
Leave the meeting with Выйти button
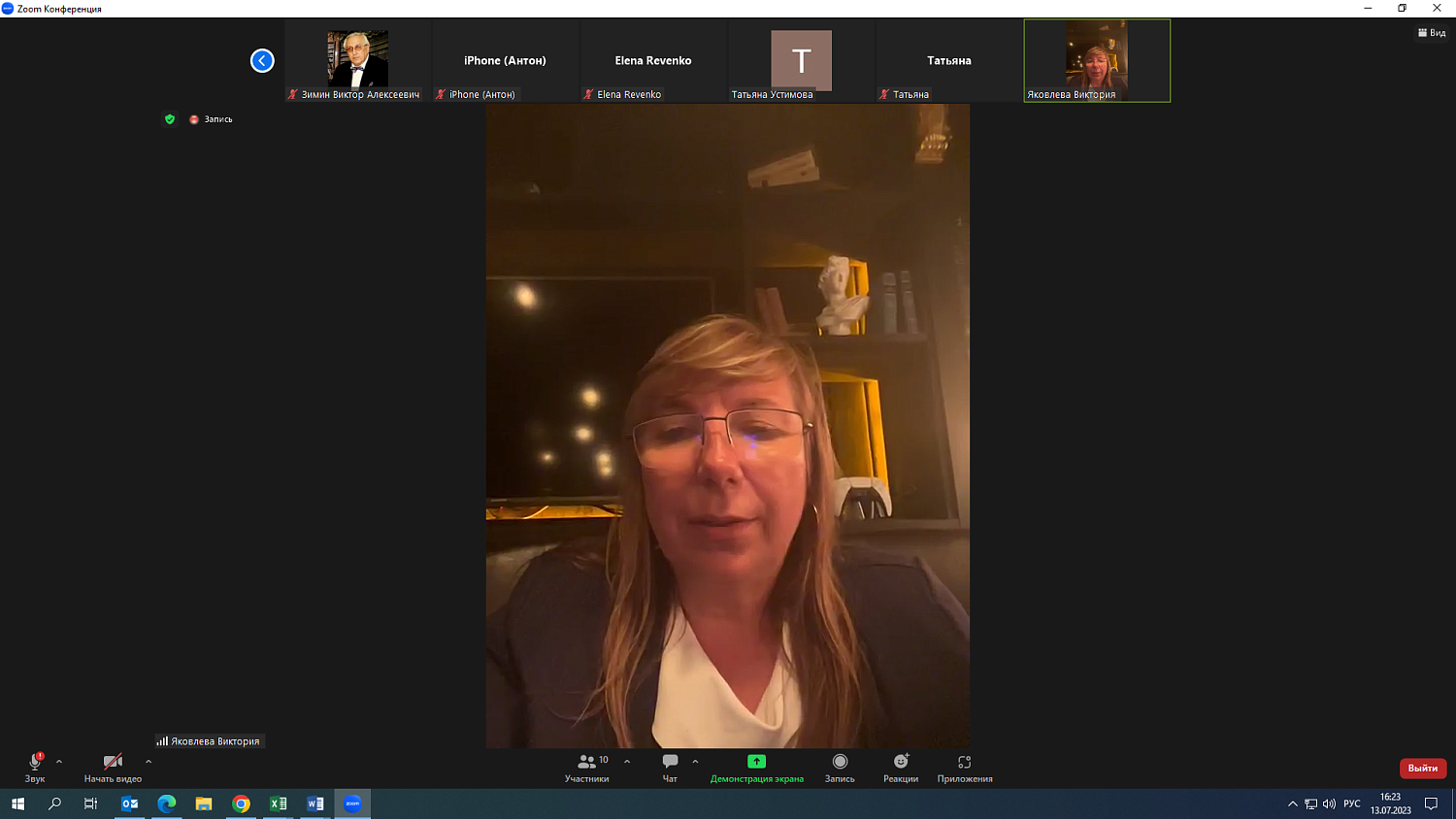[x=1422, y=769]
